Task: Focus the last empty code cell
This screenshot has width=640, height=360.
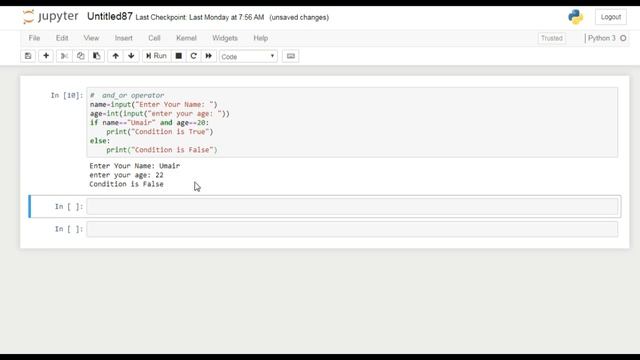Action: (352, 229)
